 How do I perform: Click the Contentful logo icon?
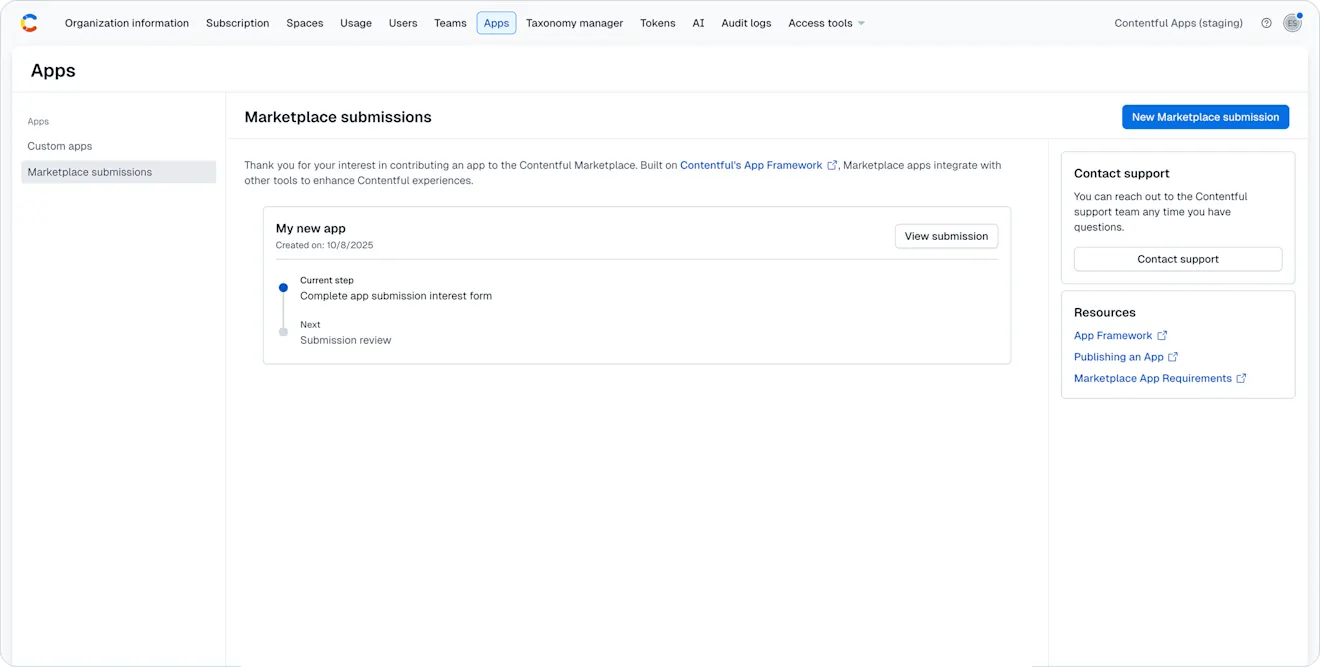pos(29,23)
